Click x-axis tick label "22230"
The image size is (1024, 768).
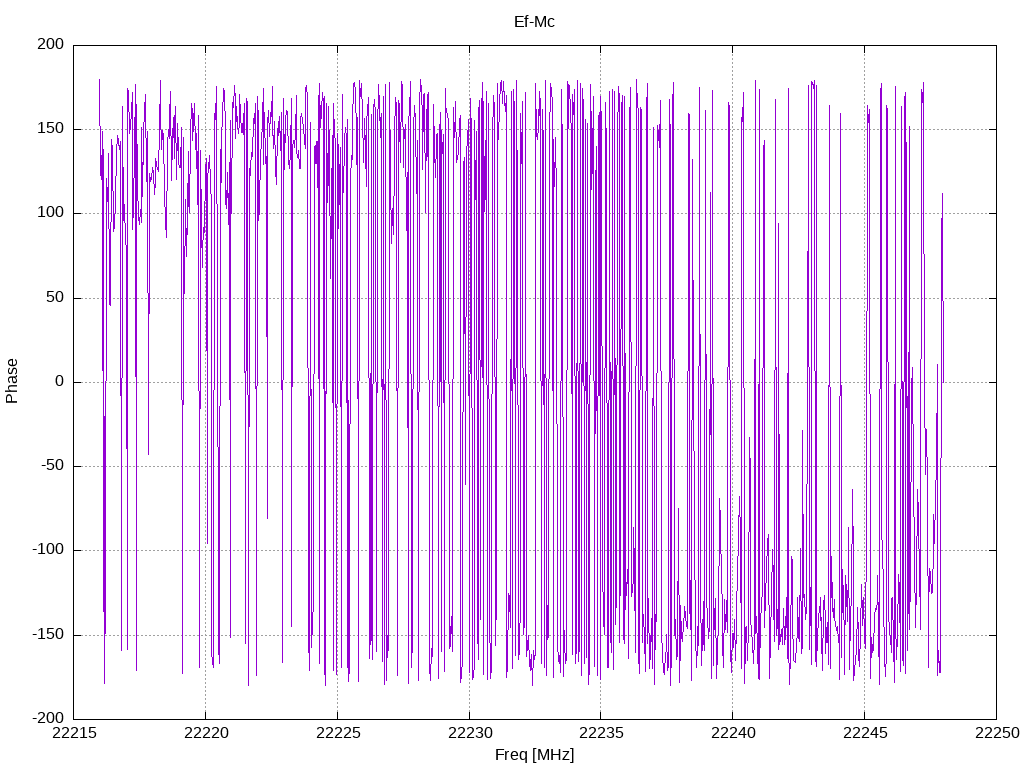(470, 733)
